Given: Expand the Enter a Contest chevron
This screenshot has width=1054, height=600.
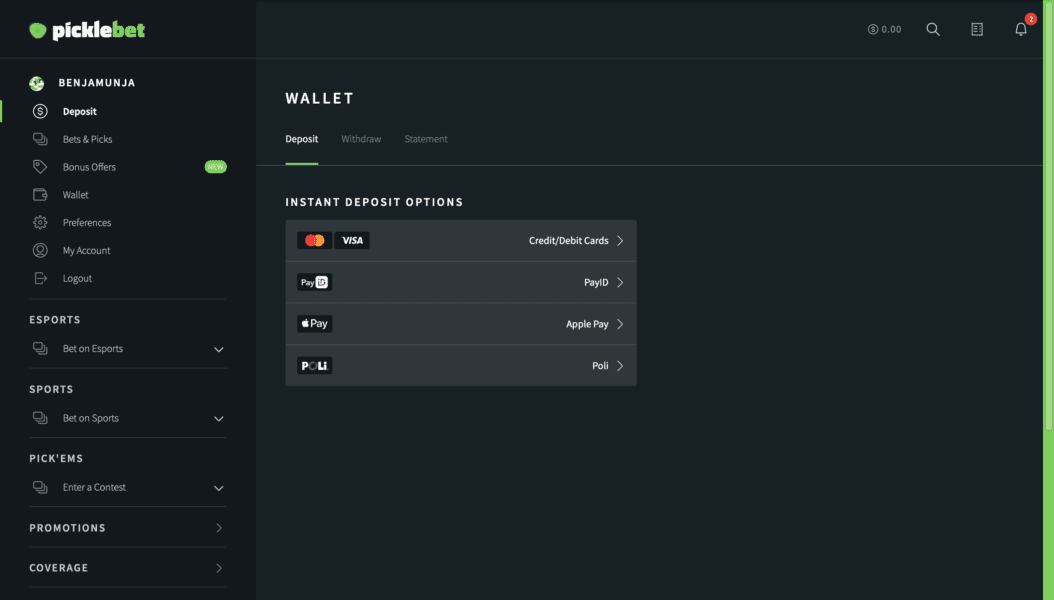Looking at the screenshot, I should click(x=219, y=488).
